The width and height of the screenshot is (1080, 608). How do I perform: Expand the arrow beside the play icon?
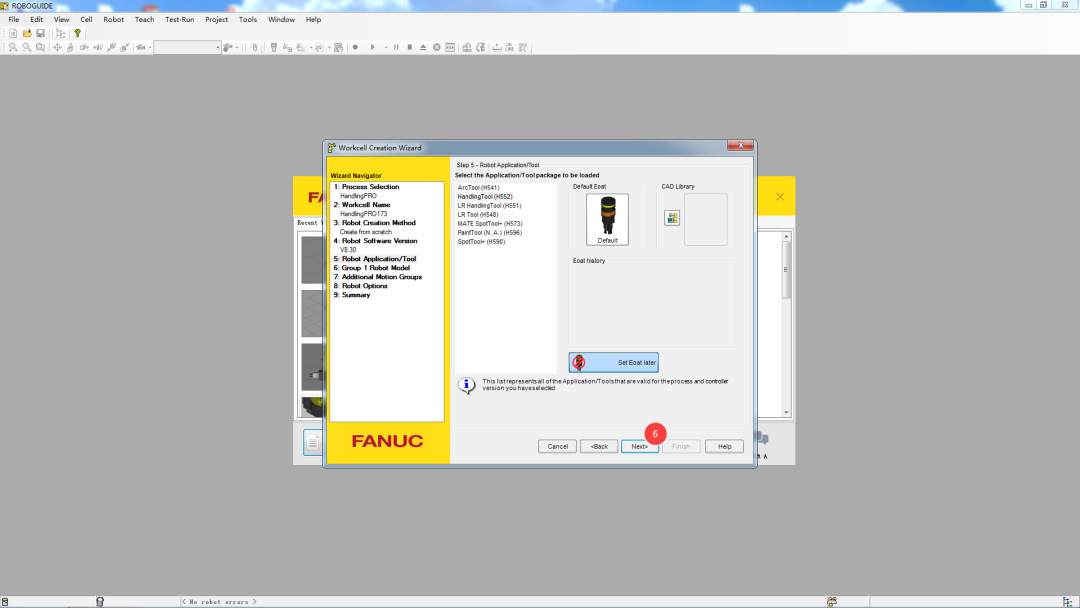point(386,48)
